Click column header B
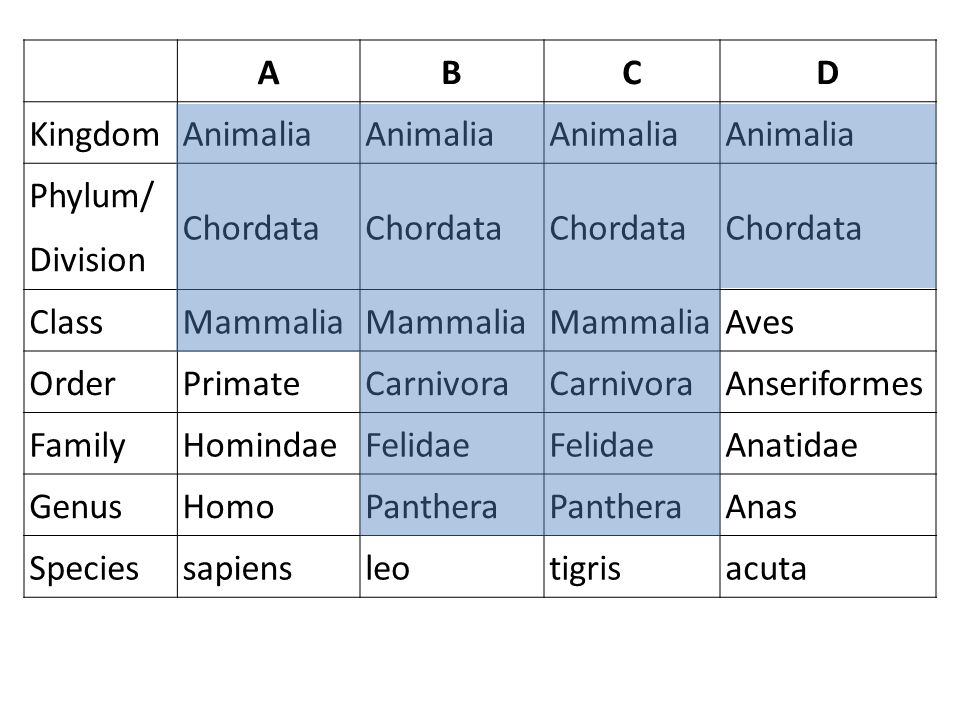Viewport: 960px width, 720px height. click(x=452, y=71)
